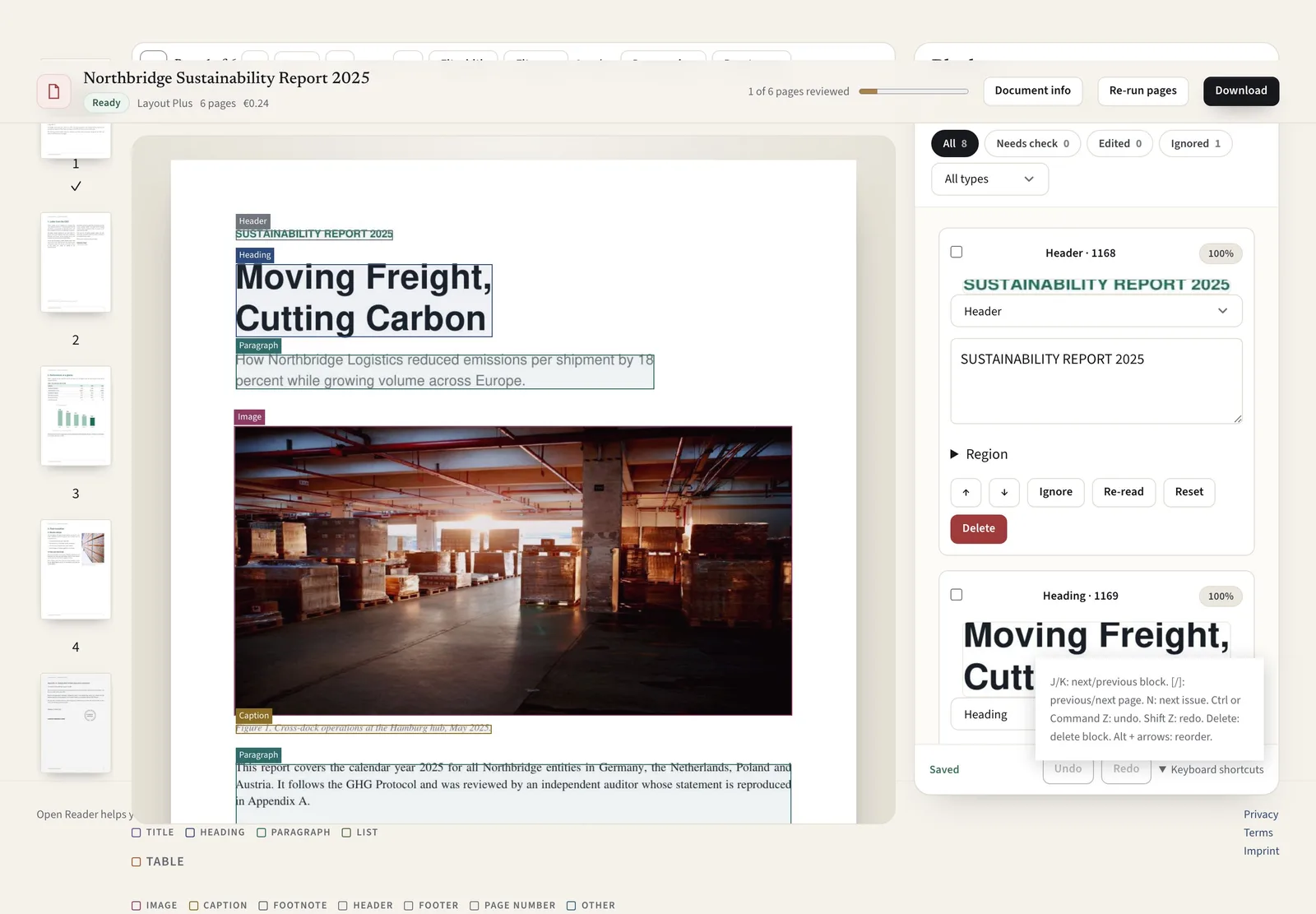The width and height of the screenshot is (1316, 914).
Task: Click the page 1 reviewed checkmark
Action: tap(76, 187)
